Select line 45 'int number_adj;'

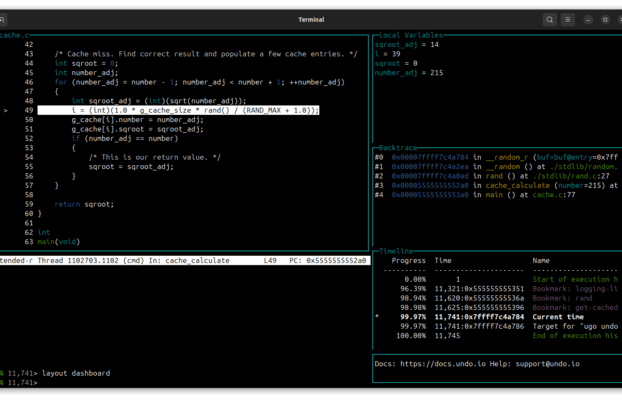tap(86, 73)
